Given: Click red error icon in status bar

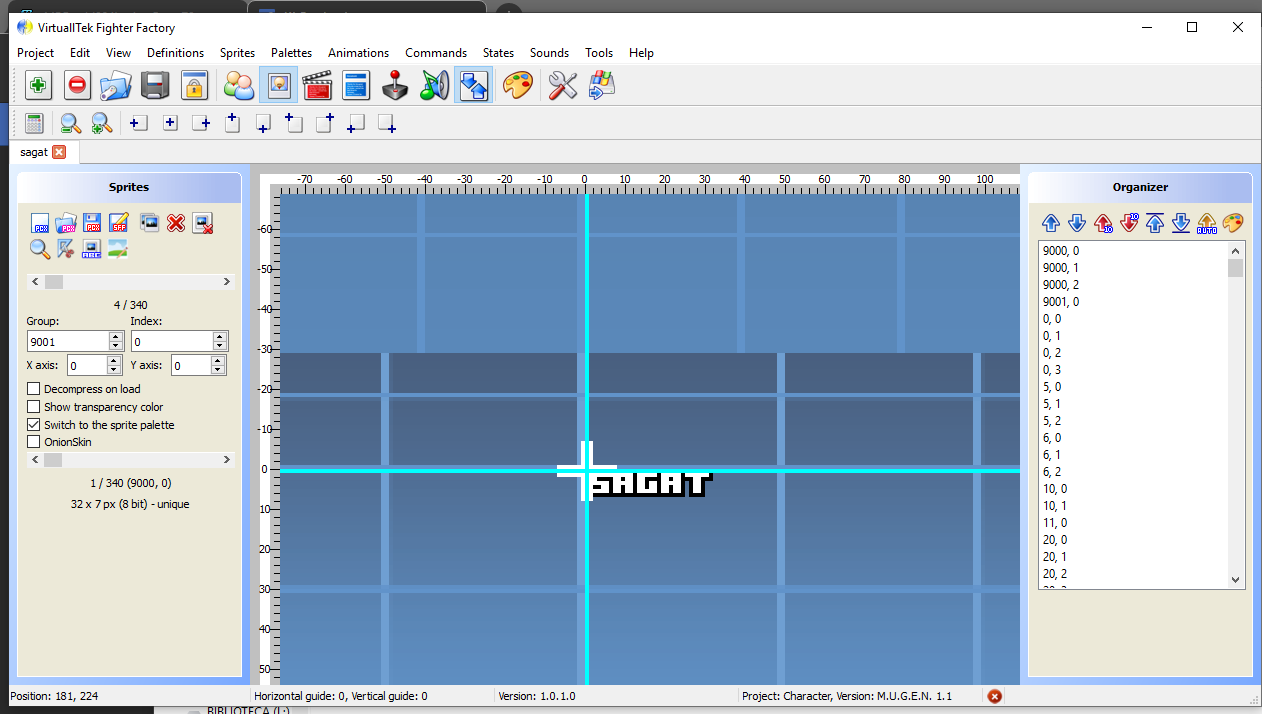Looking at the screenshot, I should pyautogui.click(x=995, y=696).
